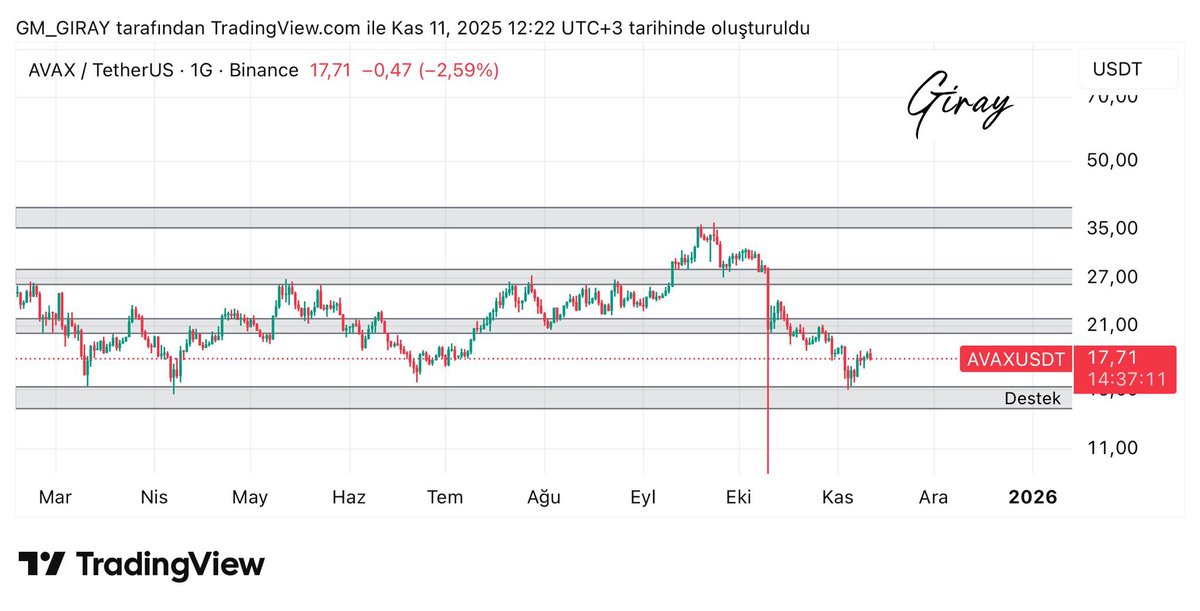Click the 70,00 price axis label
The image size is (1200, 611).
[1113, 98]
